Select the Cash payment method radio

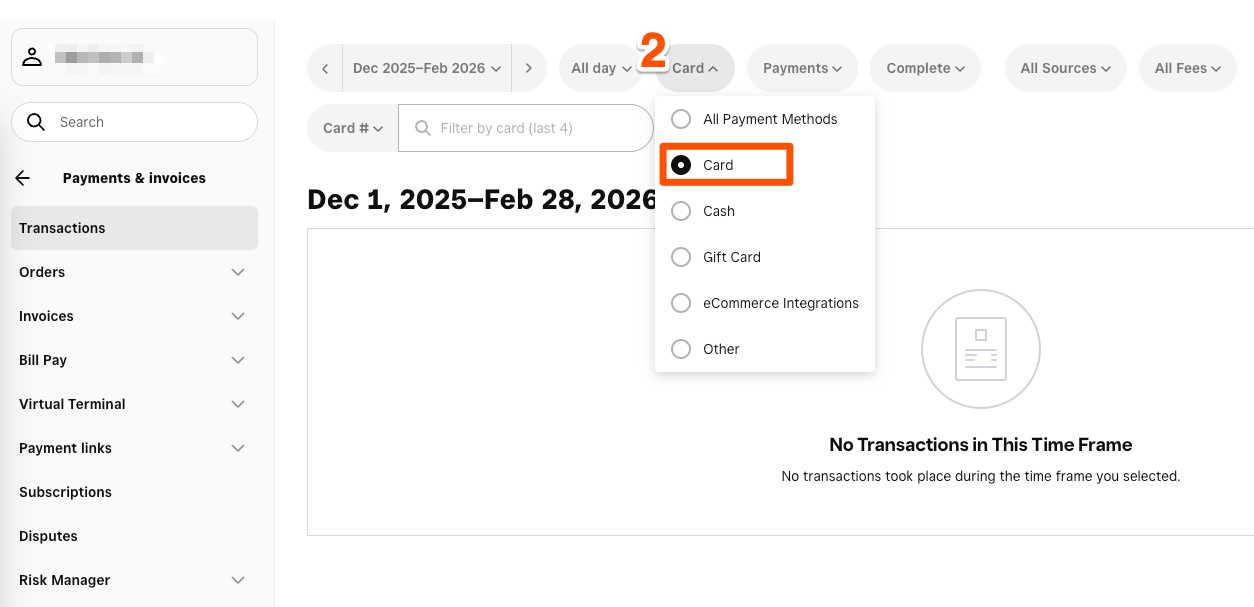click(x=681, y=211)
